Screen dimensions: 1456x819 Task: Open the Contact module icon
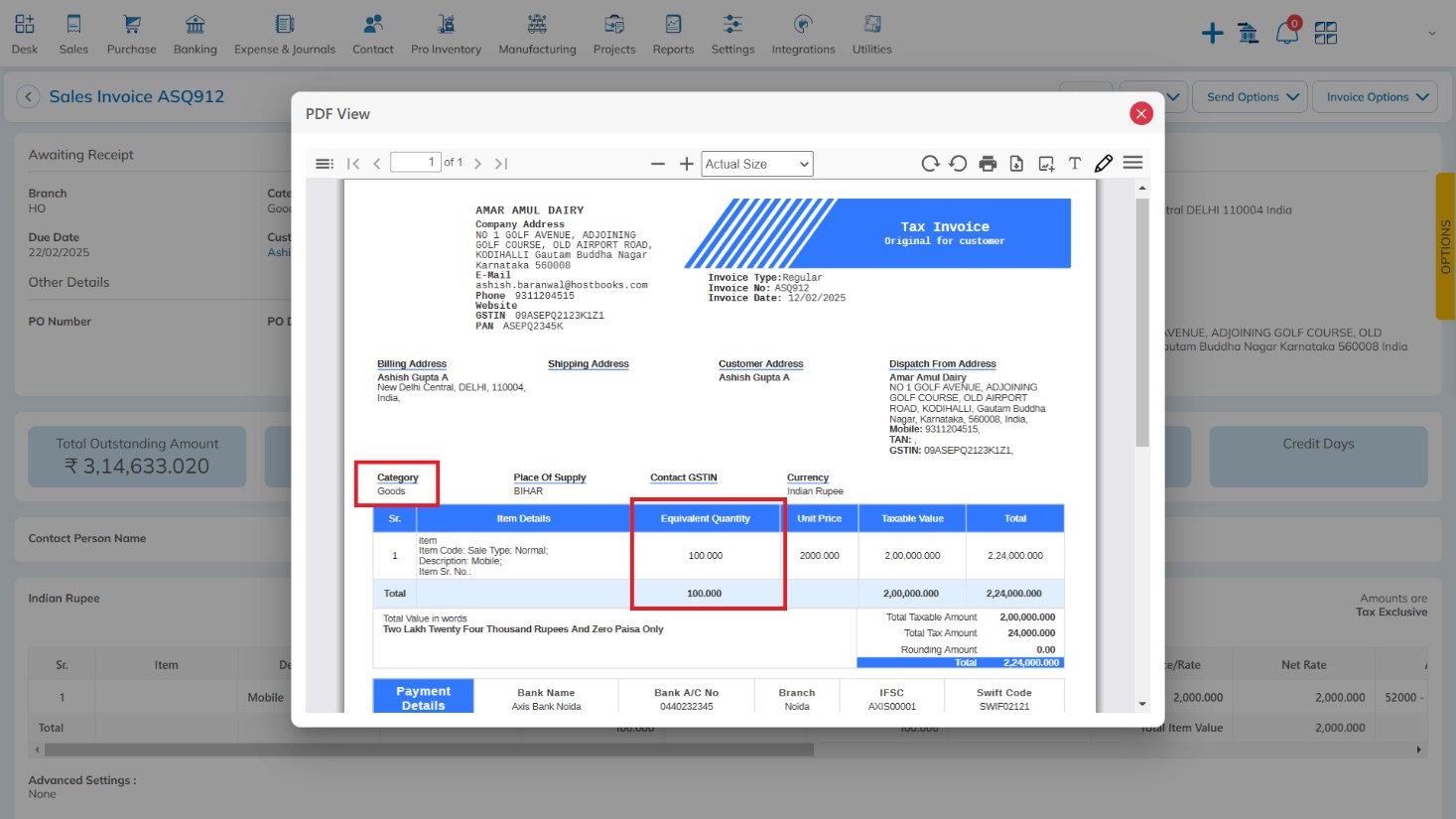click(373, 34)
